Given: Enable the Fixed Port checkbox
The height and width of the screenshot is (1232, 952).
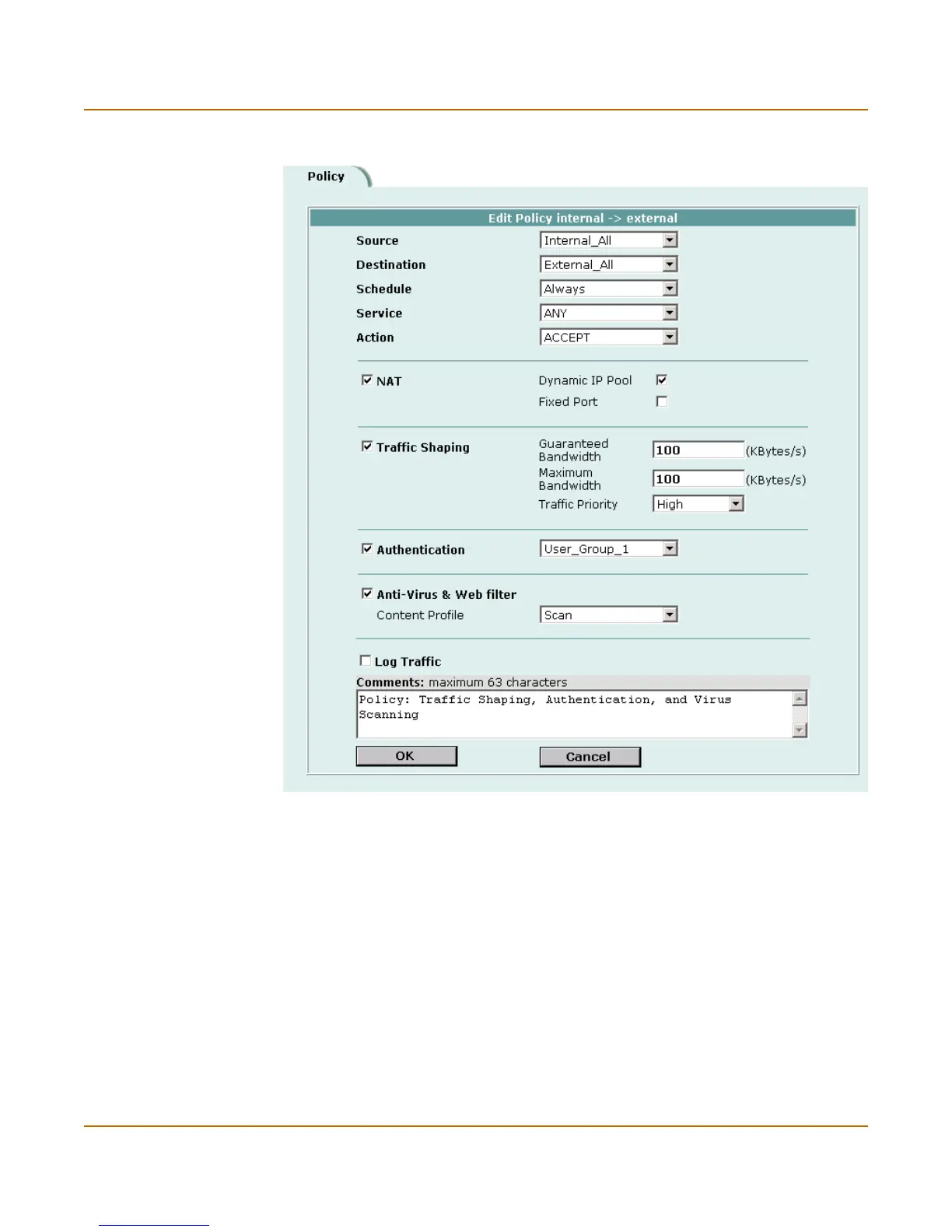Looking at the screenshot, I should click(661, 401).
